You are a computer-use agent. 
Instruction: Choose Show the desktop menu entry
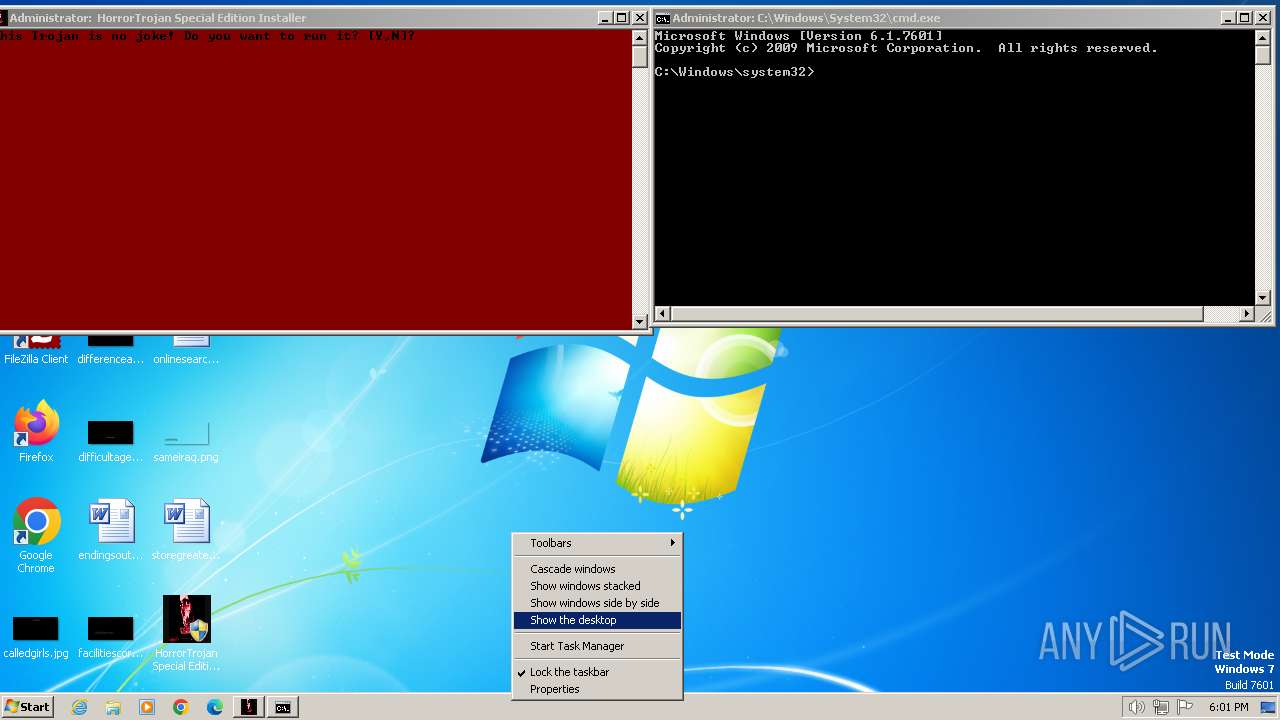point(597,620)
